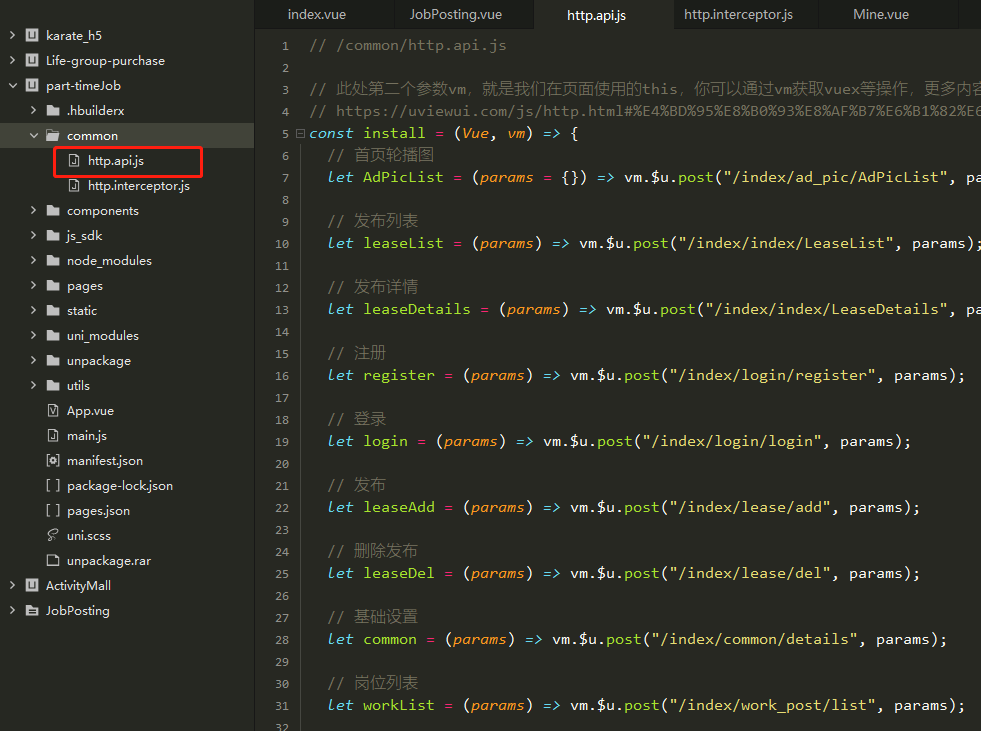The image size is (981, 731).
Task: Expand the utils folder chevron
Action: (33, 386)
